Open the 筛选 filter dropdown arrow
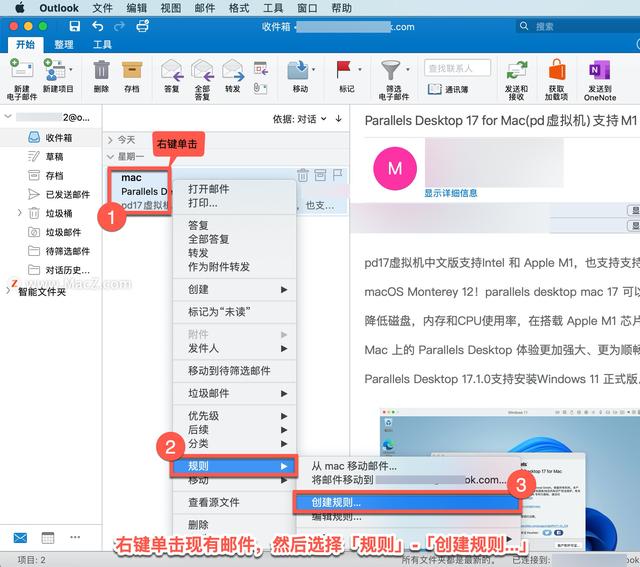This screenshot has height=567, width=640. (x=408, y=69)
